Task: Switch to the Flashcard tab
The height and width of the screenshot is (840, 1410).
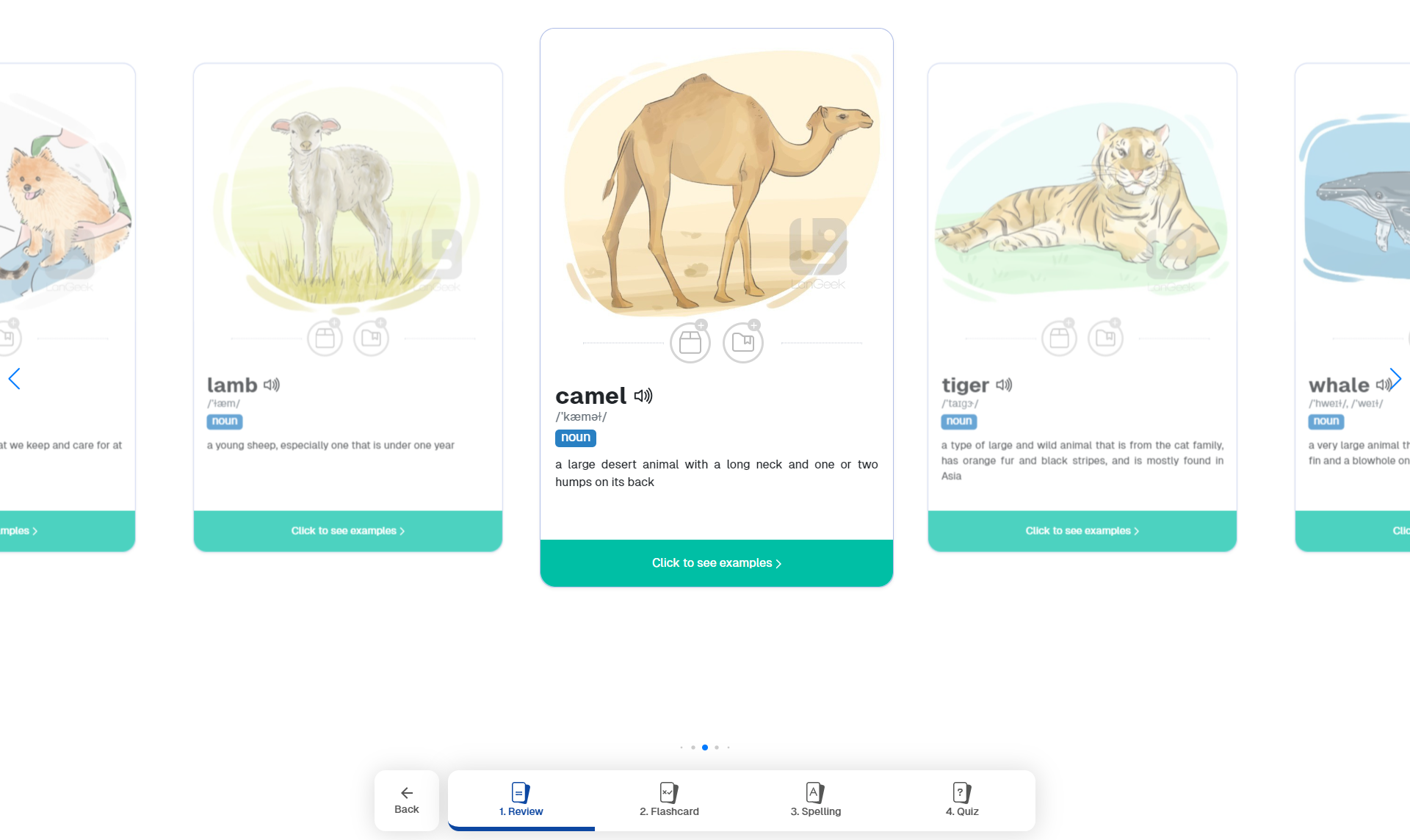Action: (669, 800)
